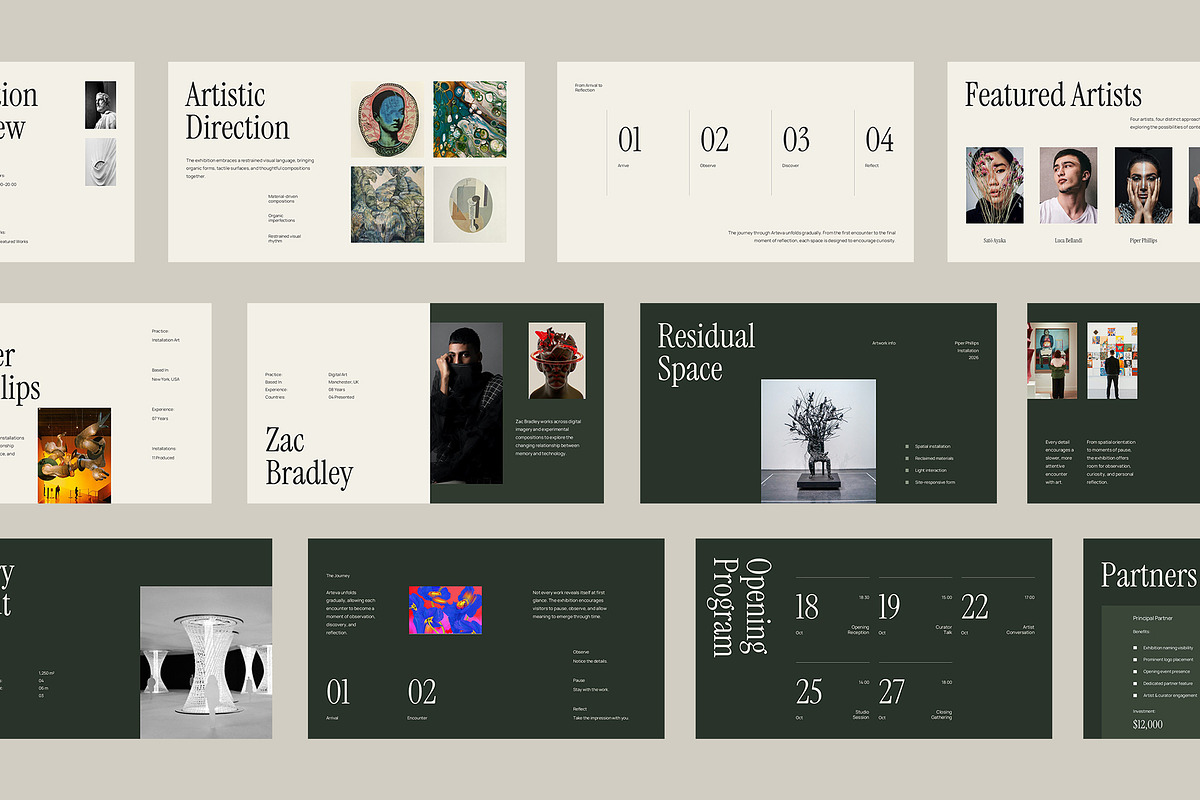This screenshot has height=800, width=1200.
Task: Click the 'Piper Phillips' name caption under portrait
Action: (x=1143, y=241)
